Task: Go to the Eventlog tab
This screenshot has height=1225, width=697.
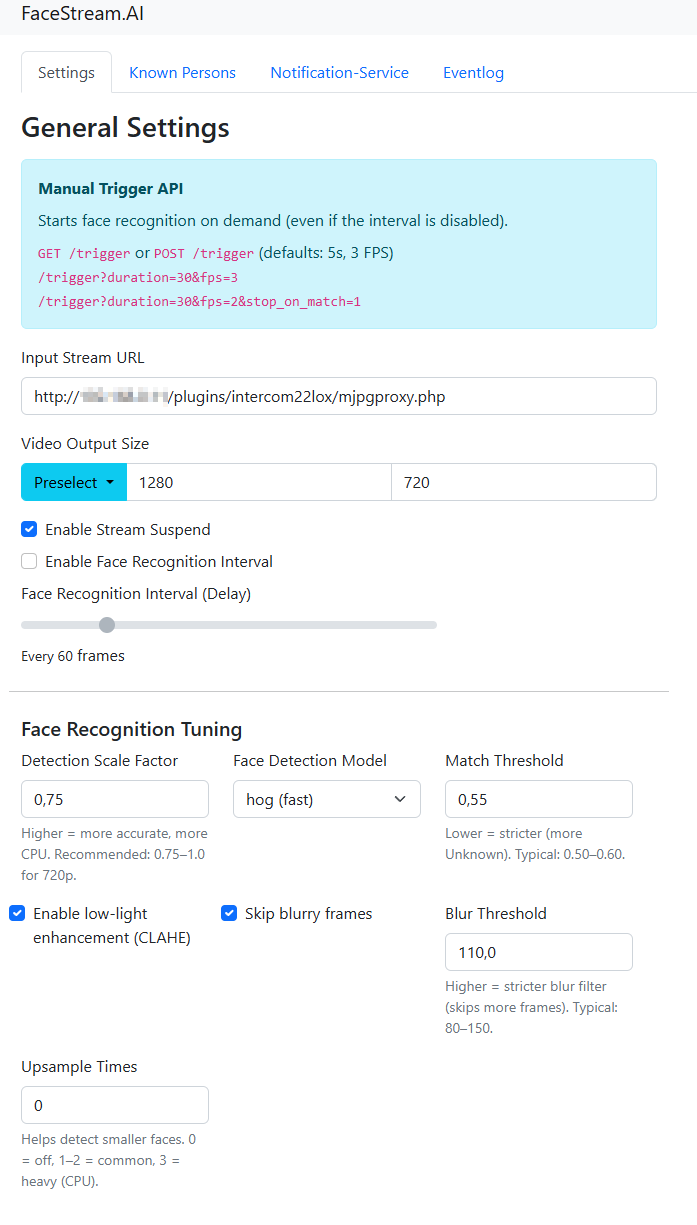Action: tap(473, 72)
